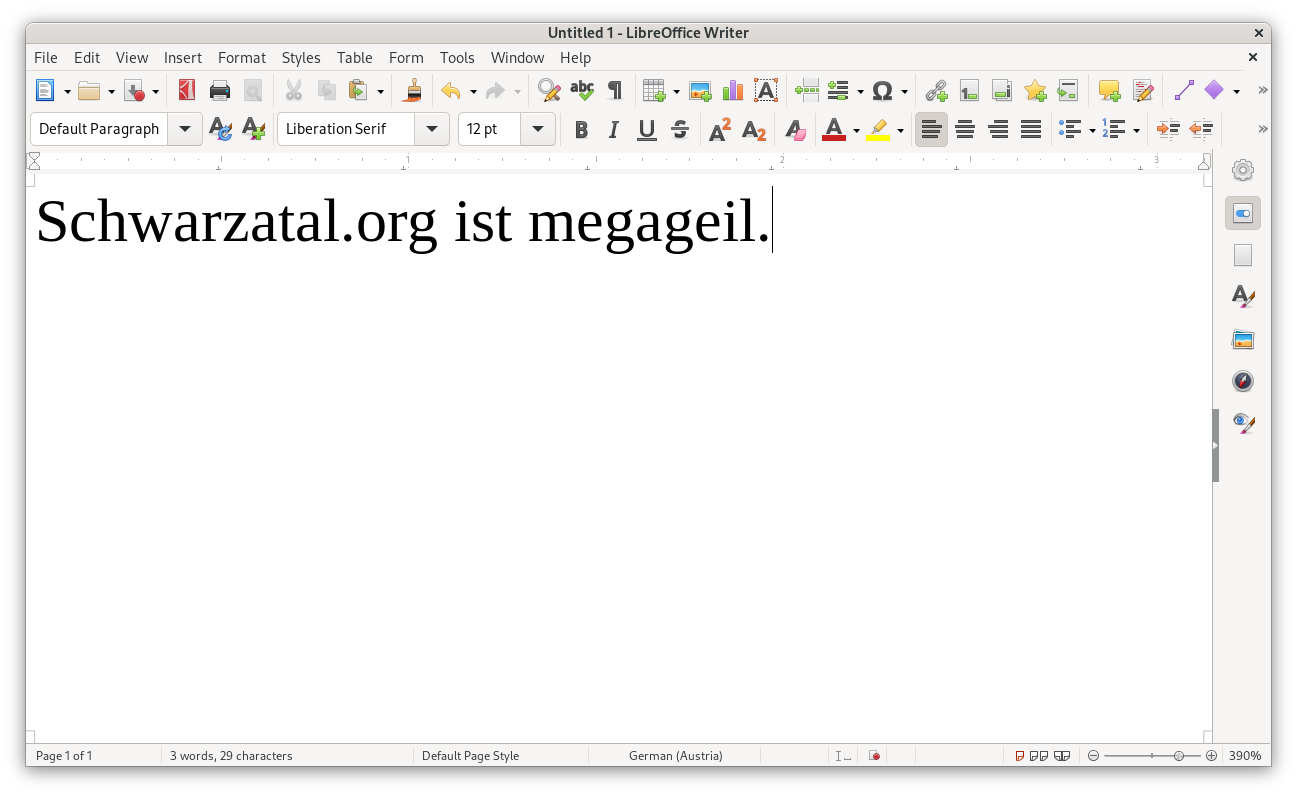Click the Print document icon
The image size is (1297, 795).
(x=220, y=91)
